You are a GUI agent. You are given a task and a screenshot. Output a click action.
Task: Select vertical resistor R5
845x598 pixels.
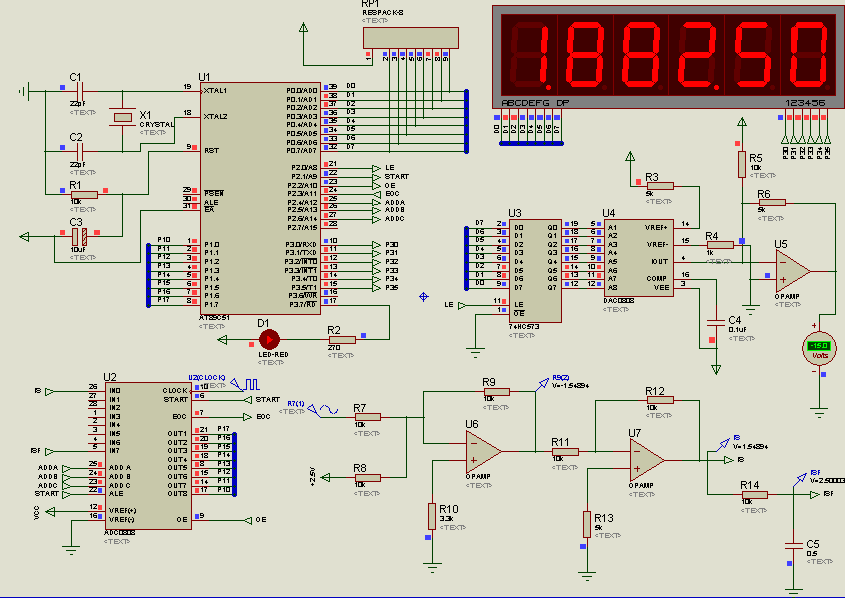point(742,164)
